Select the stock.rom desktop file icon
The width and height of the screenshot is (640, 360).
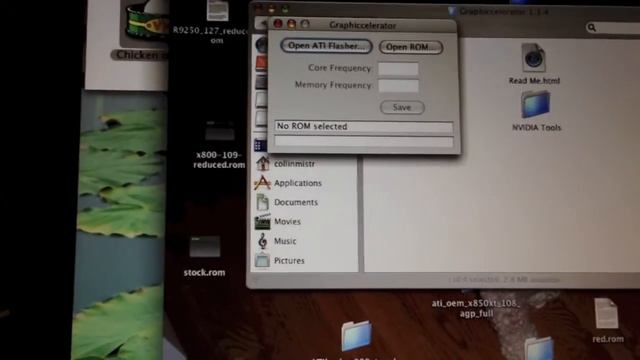tap(204, 247)
